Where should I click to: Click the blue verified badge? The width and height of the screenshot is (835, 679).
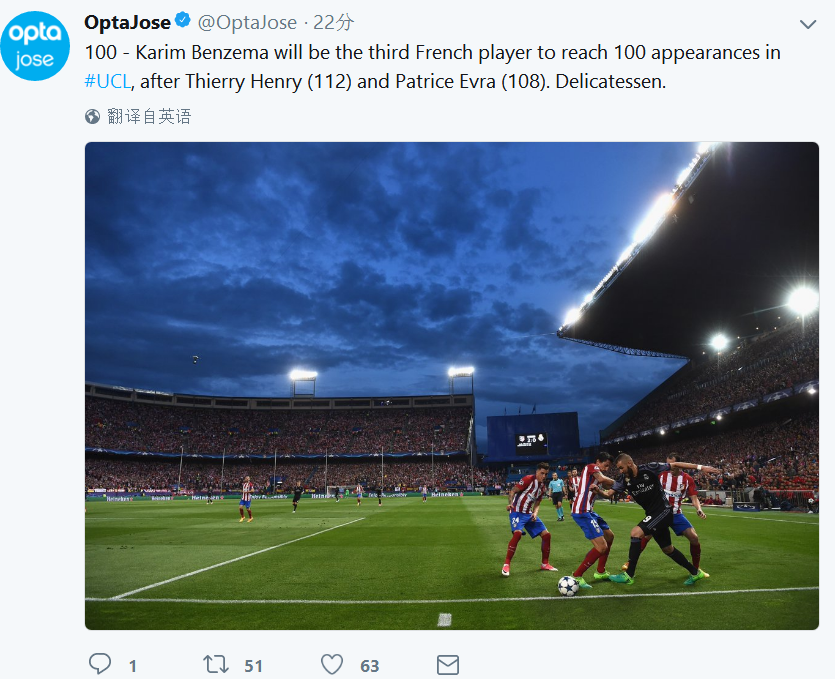pos(183,21)
